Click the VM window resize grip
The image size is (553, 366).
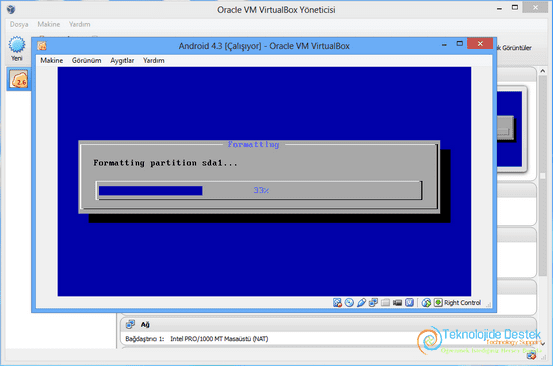(489, 305)
